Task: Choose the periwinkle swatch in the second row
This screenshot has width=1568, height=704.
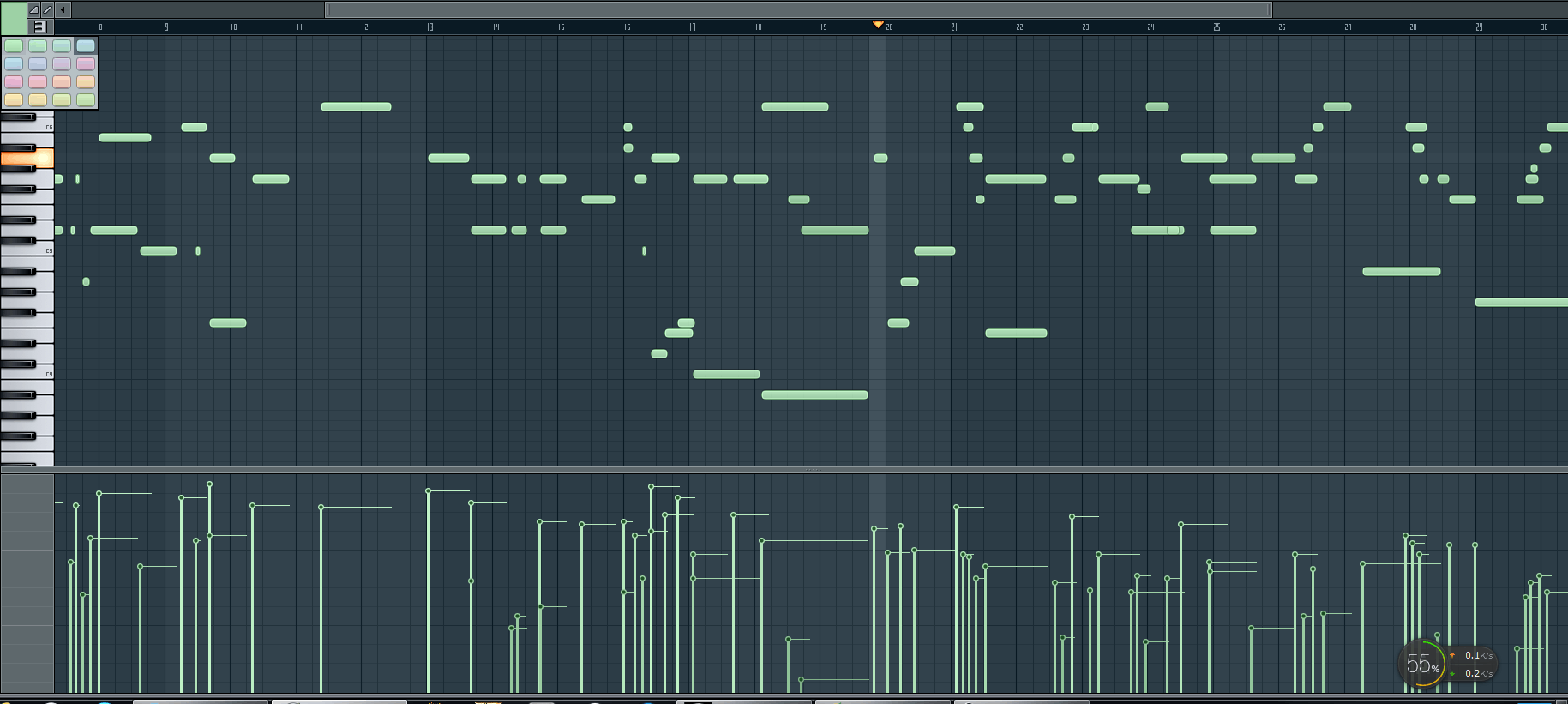Action: (x=38, y=63)
